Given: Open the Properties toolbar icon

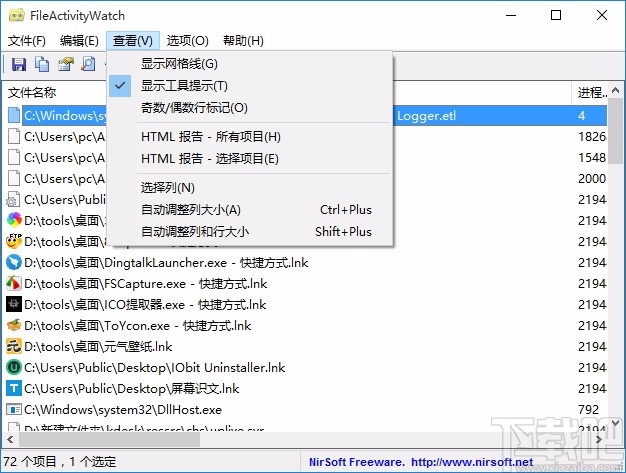Looking at the screenshot, I should (66, 64).
